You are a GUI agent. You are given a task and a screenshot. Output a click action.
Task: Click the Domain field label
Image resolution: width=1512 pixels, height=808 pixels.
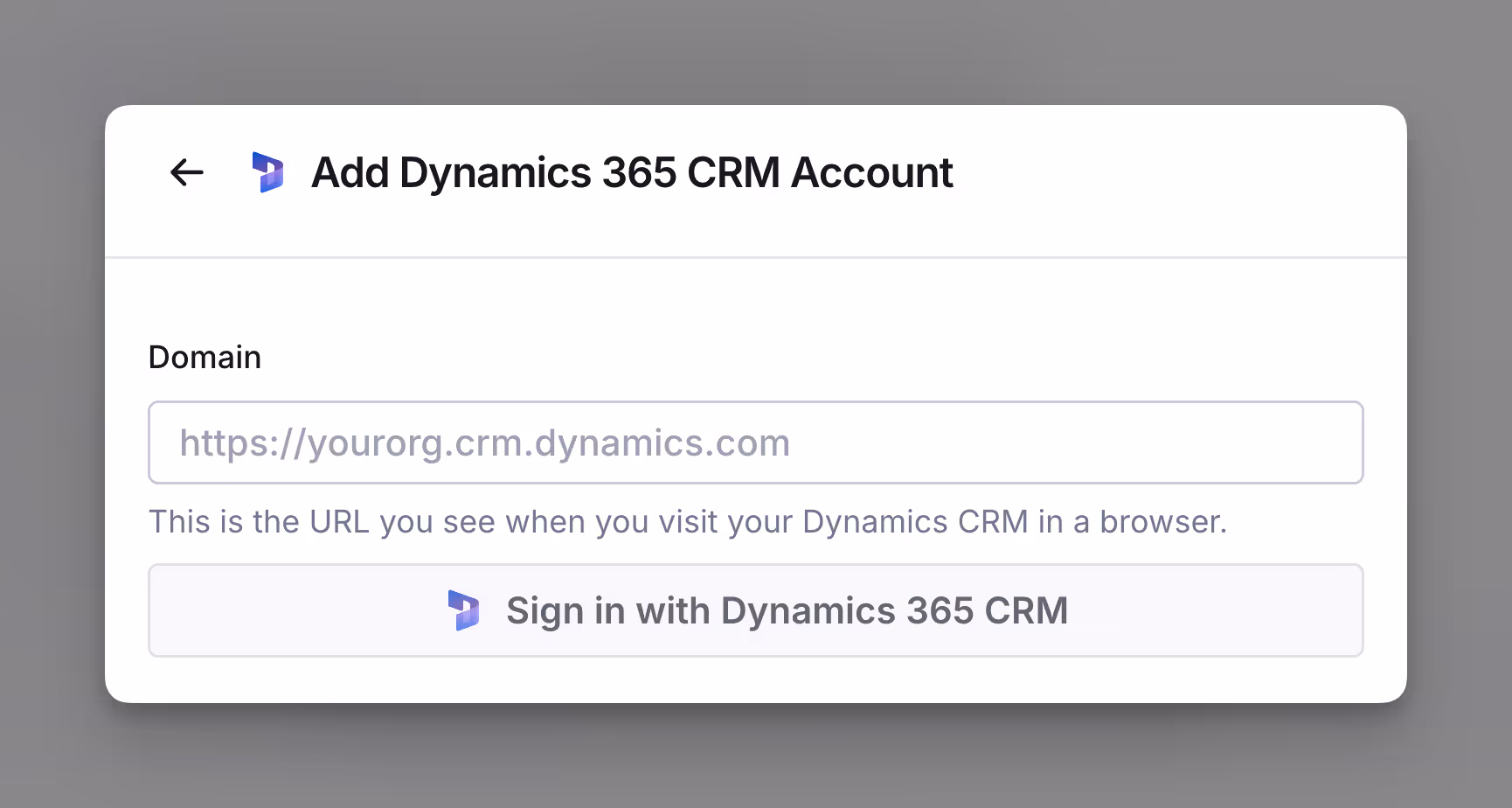point(205,357)
